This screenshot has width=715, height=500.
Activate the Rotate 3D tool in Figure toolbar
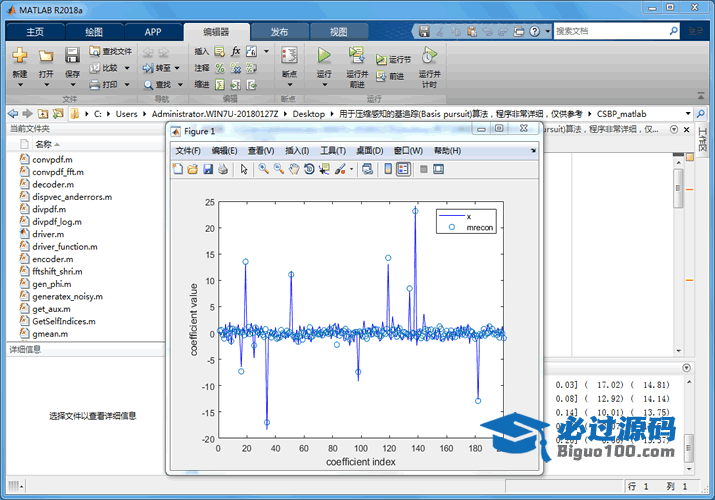(309, 169)
